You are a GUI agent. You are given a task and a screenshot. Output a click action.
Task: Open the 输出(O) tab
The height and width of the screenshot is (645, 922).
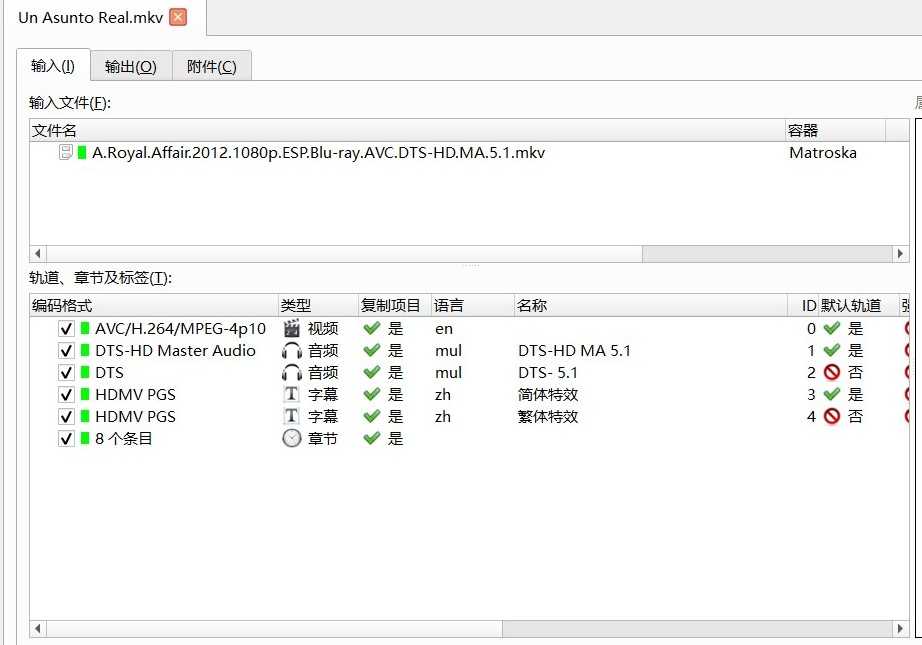pyautogui.click(x=131, y=66)
